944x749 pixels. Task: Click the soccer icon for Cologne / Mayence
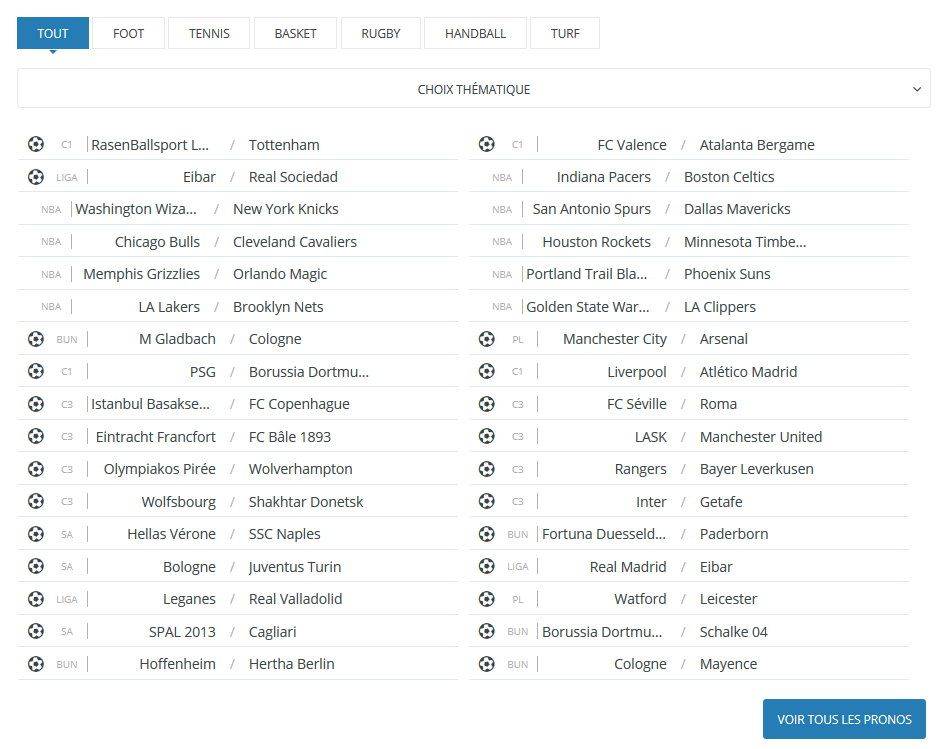pos(486,664)
